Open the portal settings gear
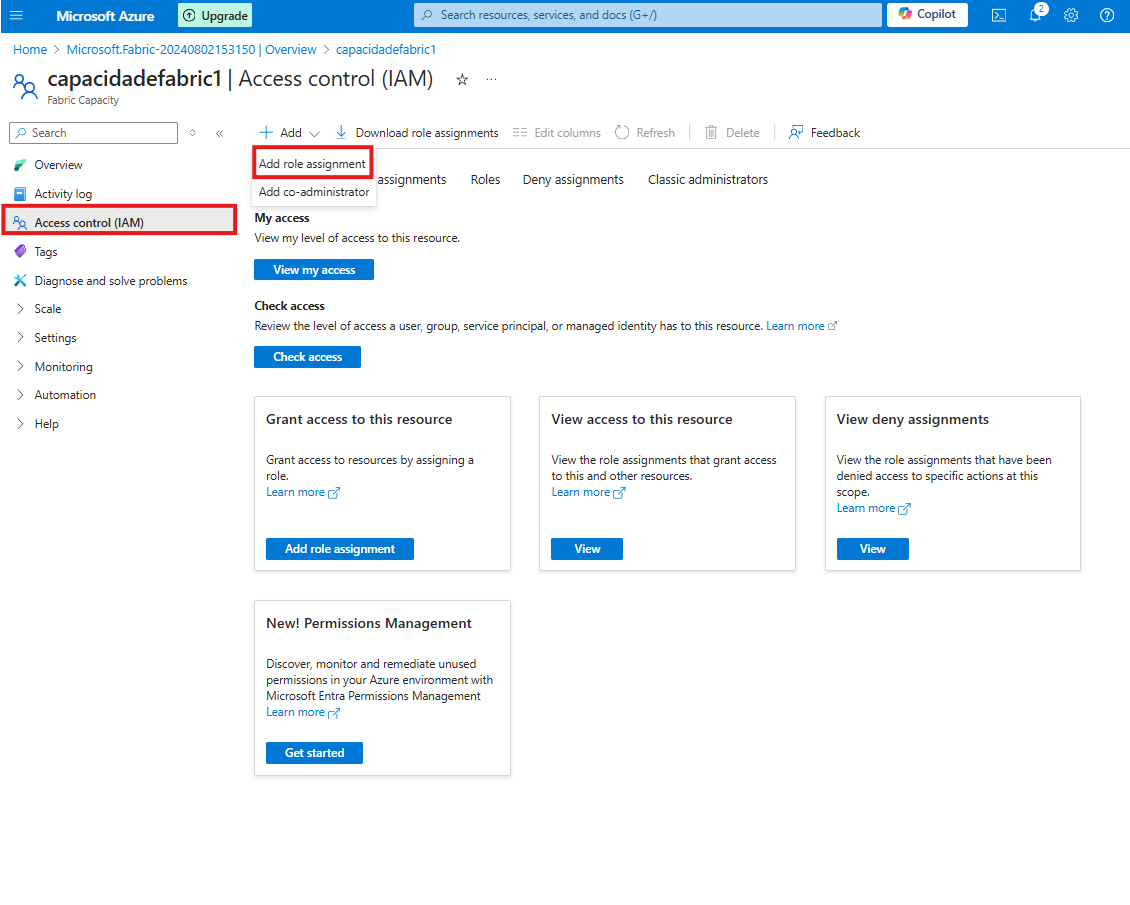Viewport: 1130px width, 905px height. coord(1071,15)
